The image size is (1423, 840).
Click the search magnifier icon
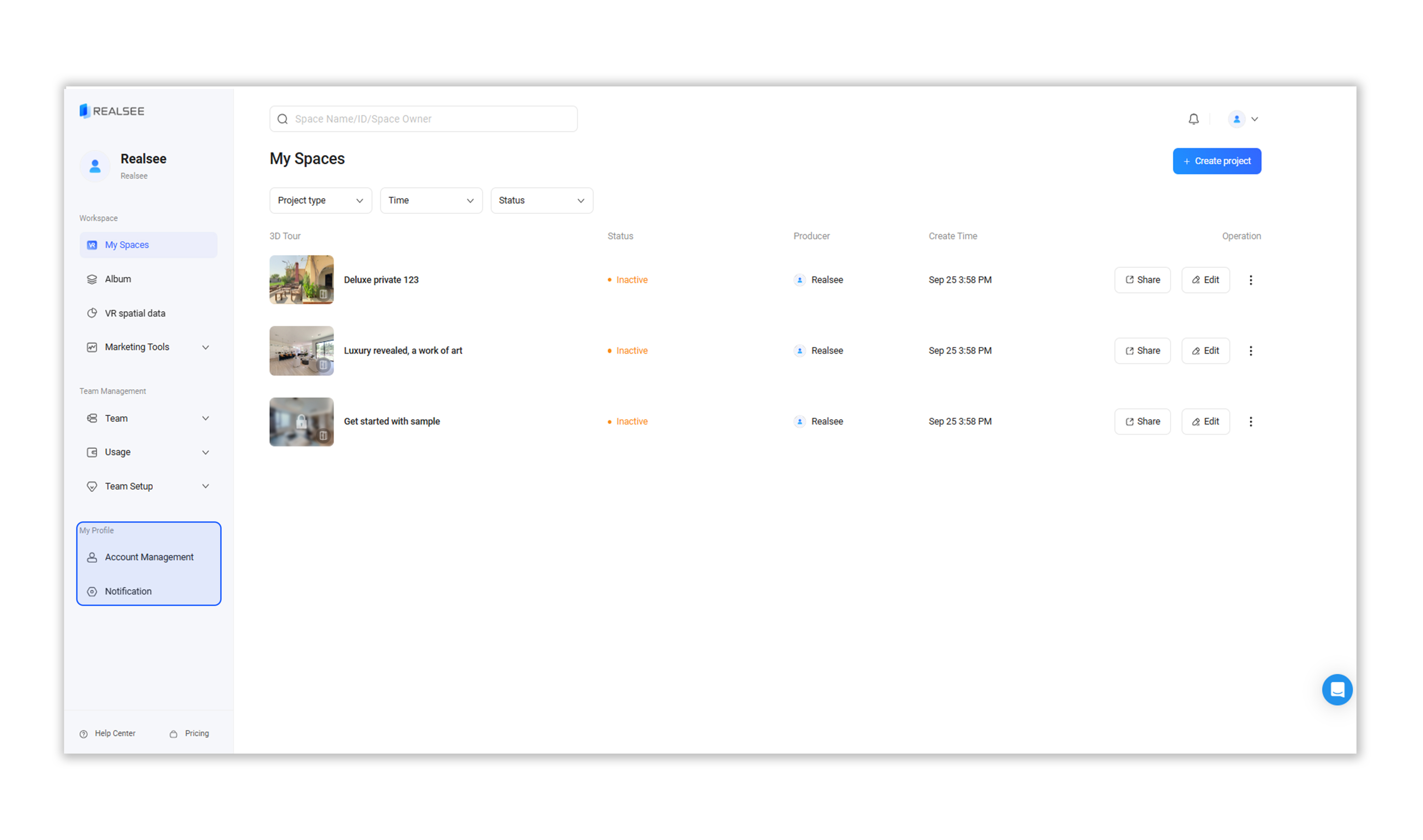tap(282, 119)
